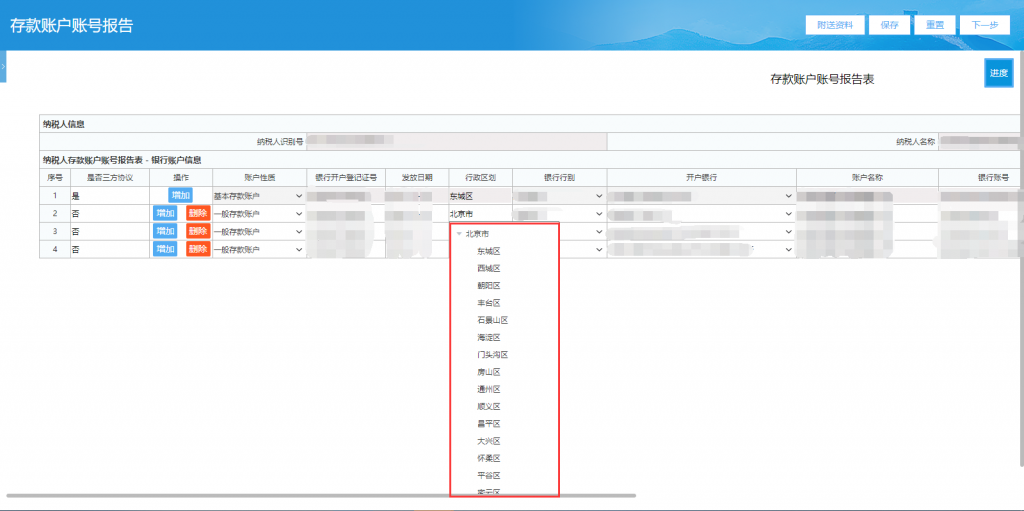Select 北京市 in the region tree
Viewport: 1024px width, 511px height.
[x=477, y=234]
